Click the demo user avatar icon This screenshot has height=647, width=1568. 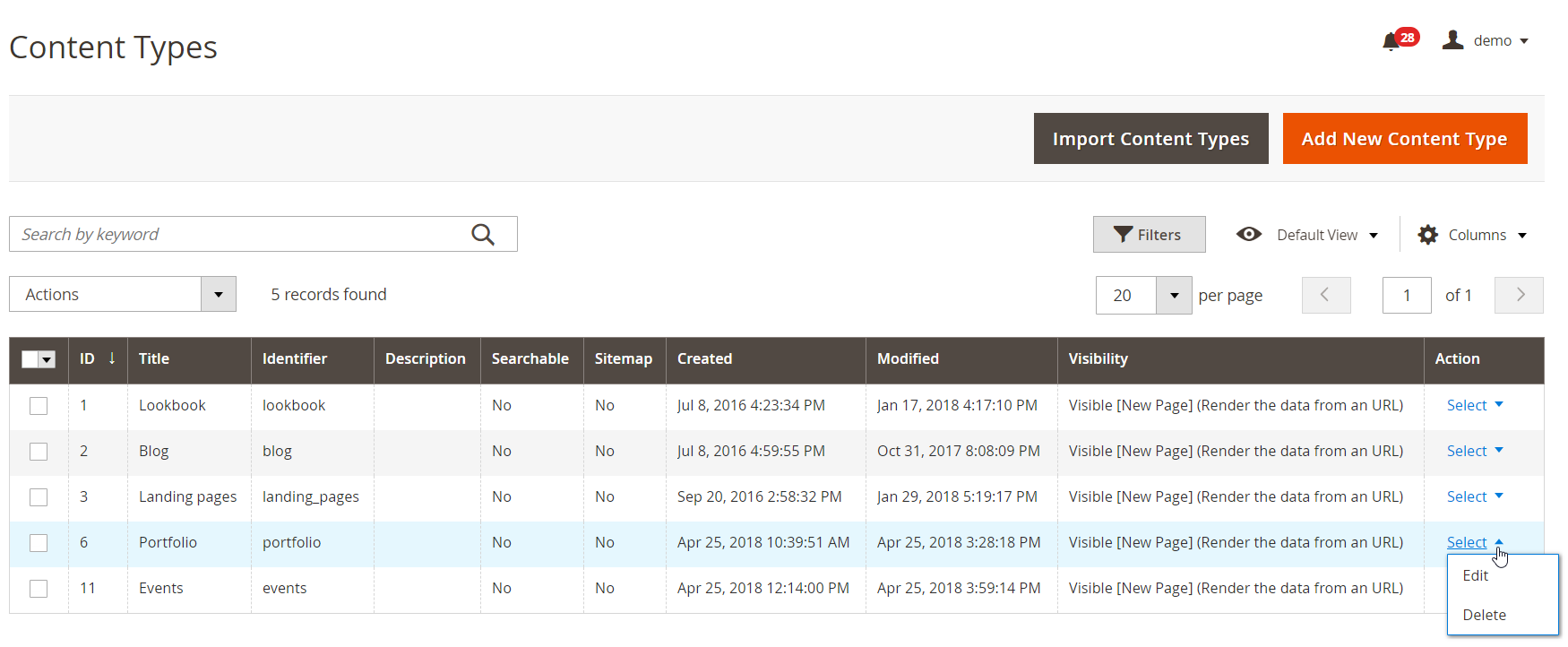1452,40
